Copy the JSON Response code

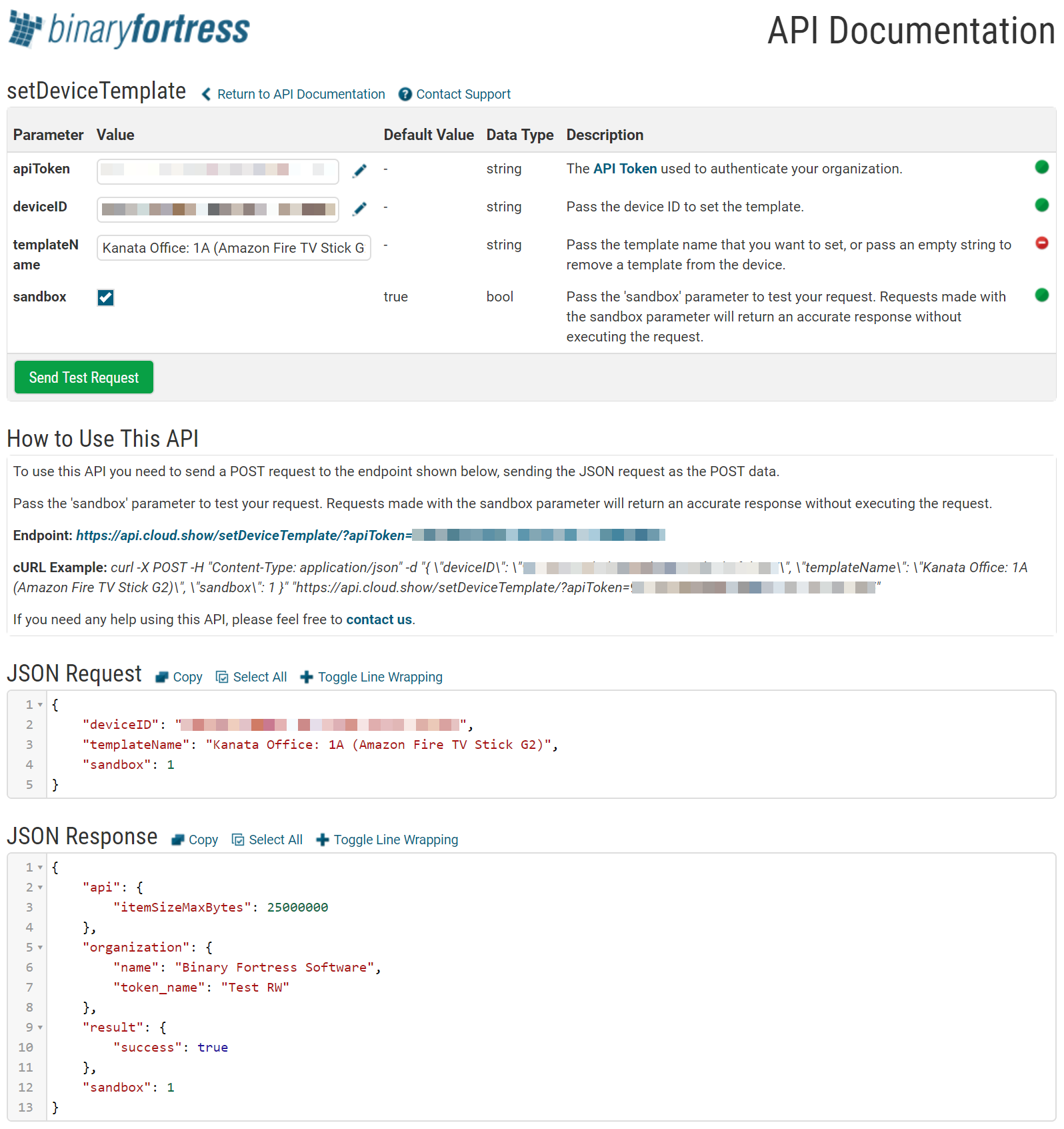coord(195,840)
